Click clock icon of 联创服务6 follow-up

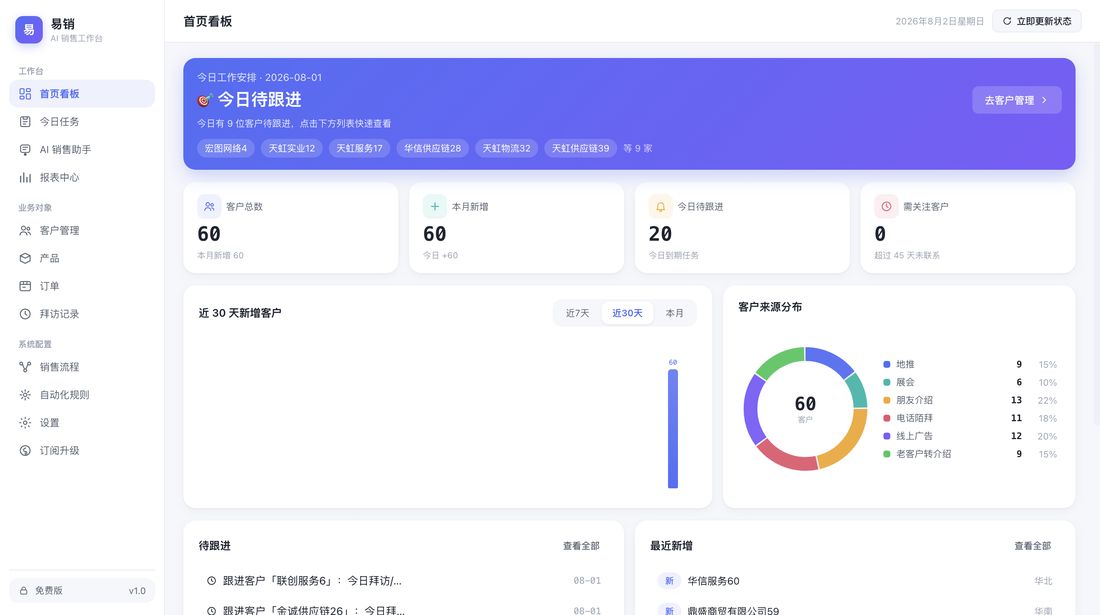pos(211,581)
